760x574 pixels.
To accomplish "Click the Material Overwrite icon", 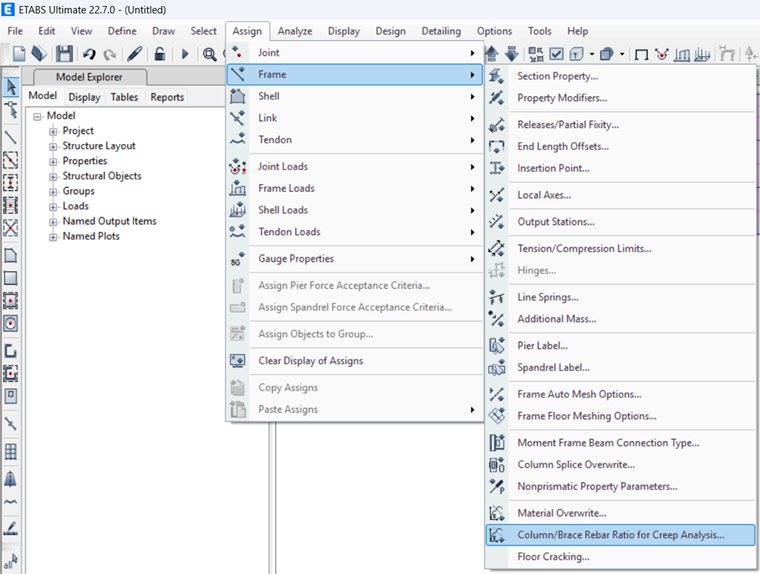I will coord(496,513).
